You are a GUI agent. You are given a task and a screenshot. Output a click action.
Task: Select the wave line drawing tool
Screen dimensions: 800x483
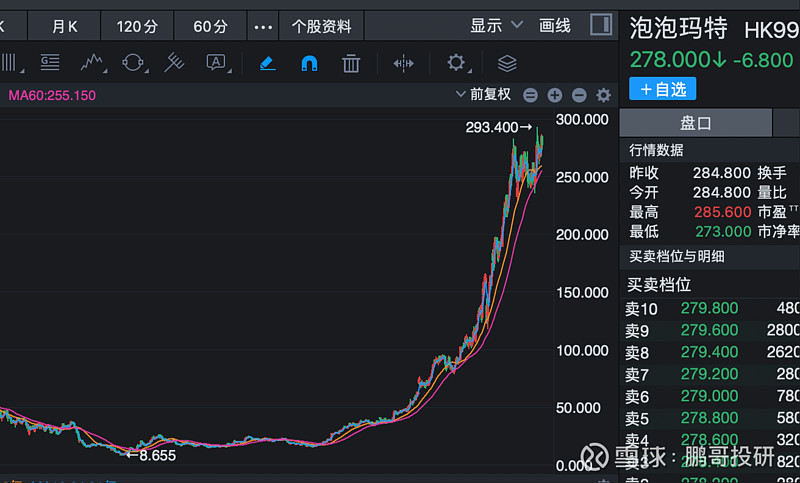pos(92,63)
